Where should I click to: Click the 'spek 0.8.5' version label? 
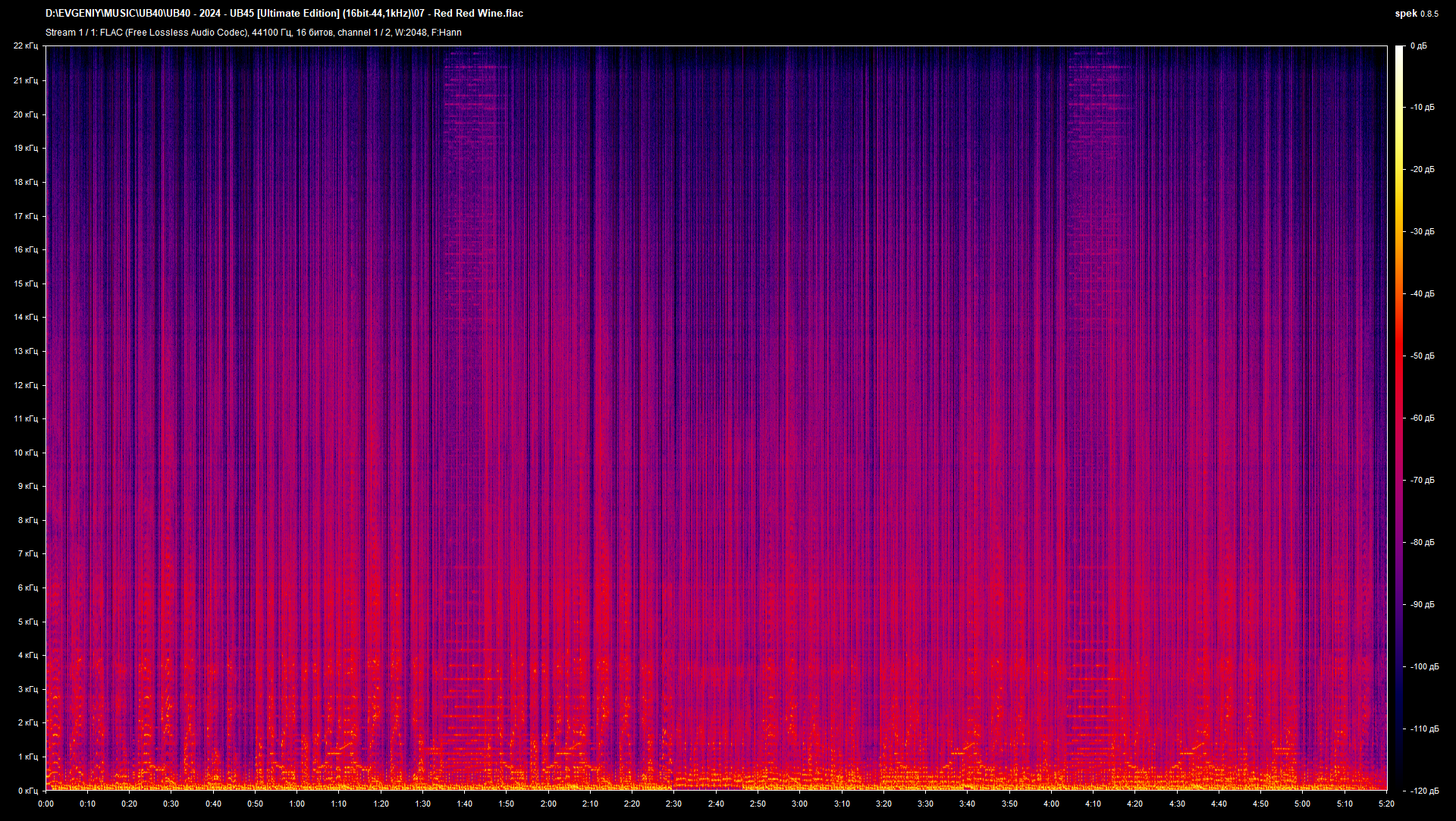(x=1417, y=14)
